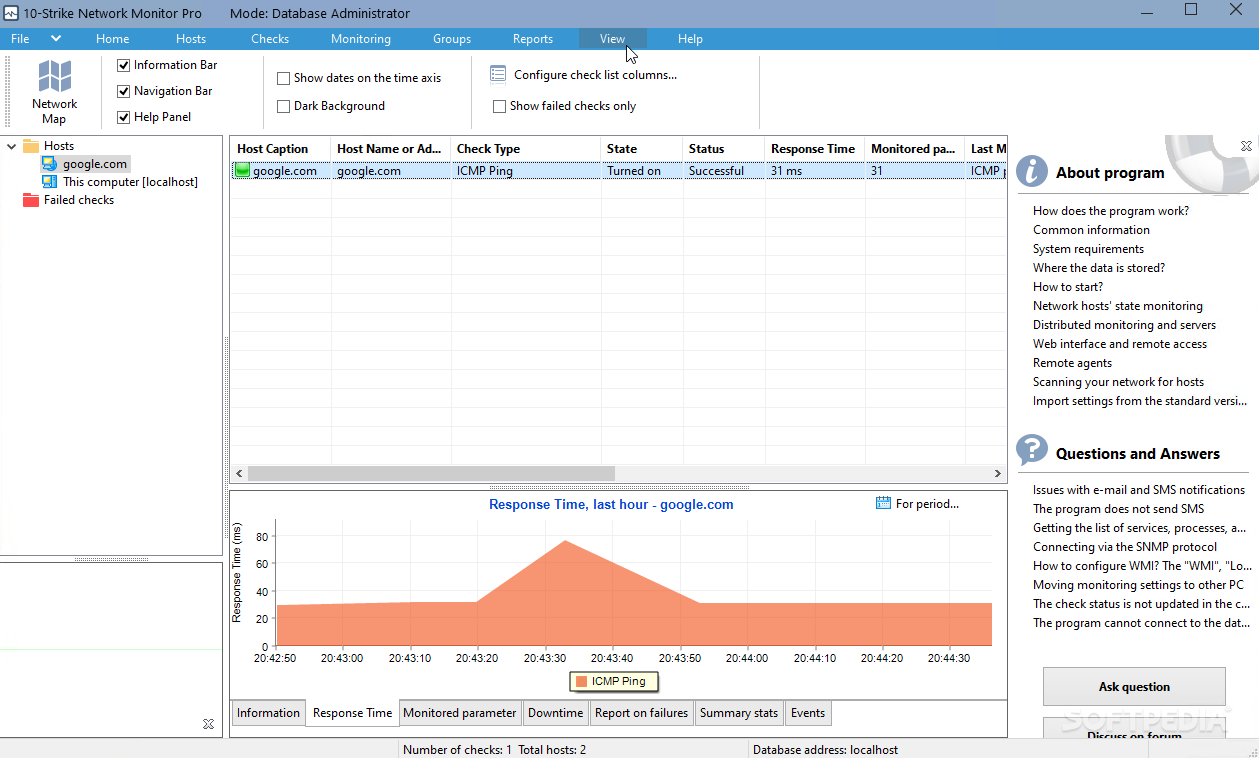Click For period link on chart
This screenshot has height=758, width=1259.
click(x=927, y=504)
